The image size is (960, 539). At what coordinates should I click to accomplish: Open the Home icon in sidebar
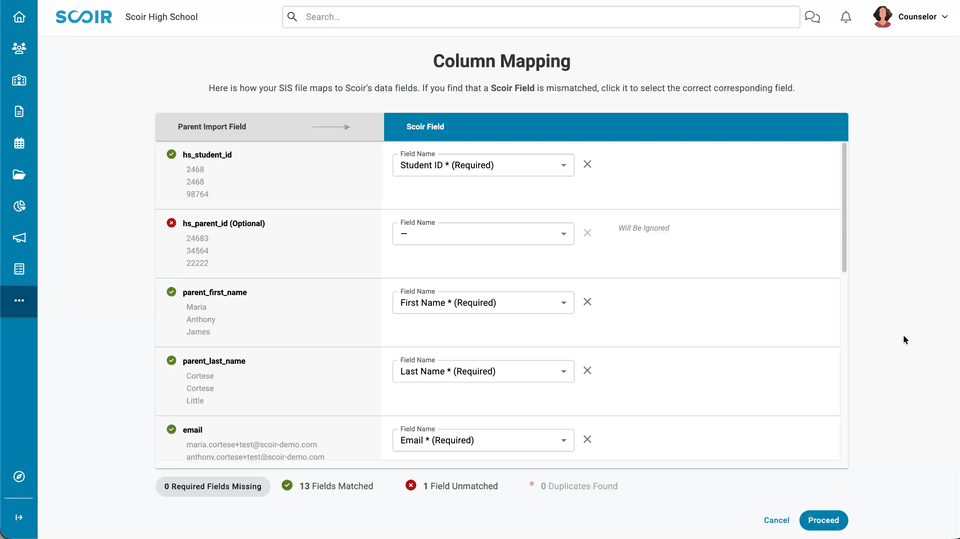[19, 17]
